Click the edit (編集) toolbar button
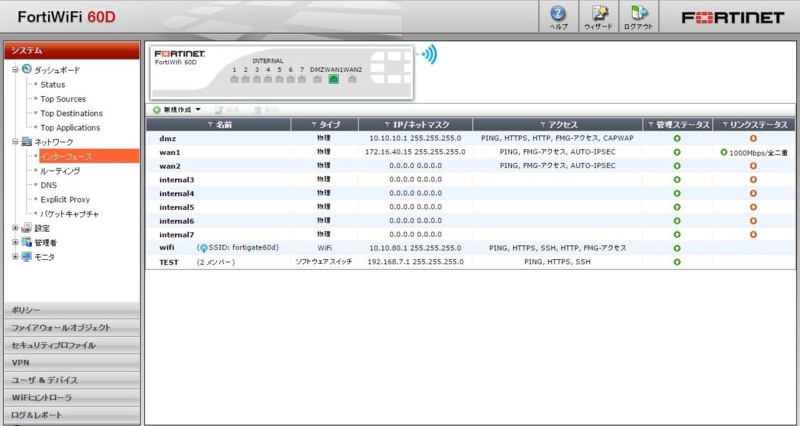Viewport: 800px width, 426px height. click(x=228, y=110)
